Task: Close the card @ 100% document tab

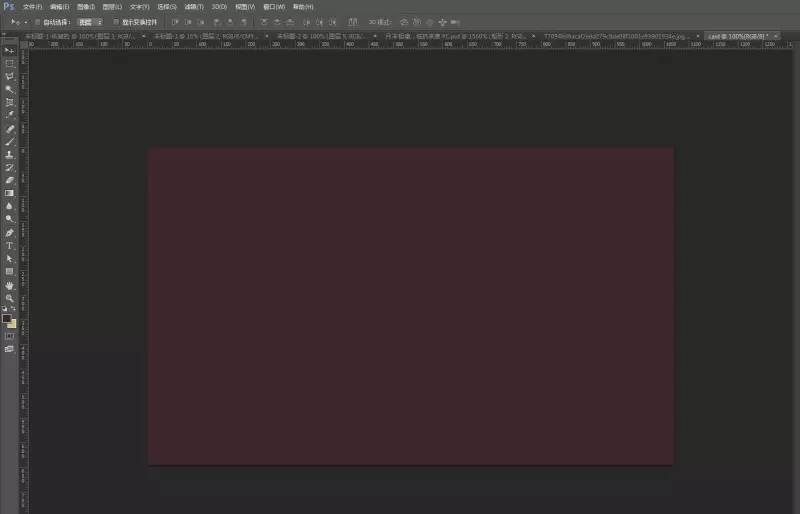Action: click(x=776, y=36)
